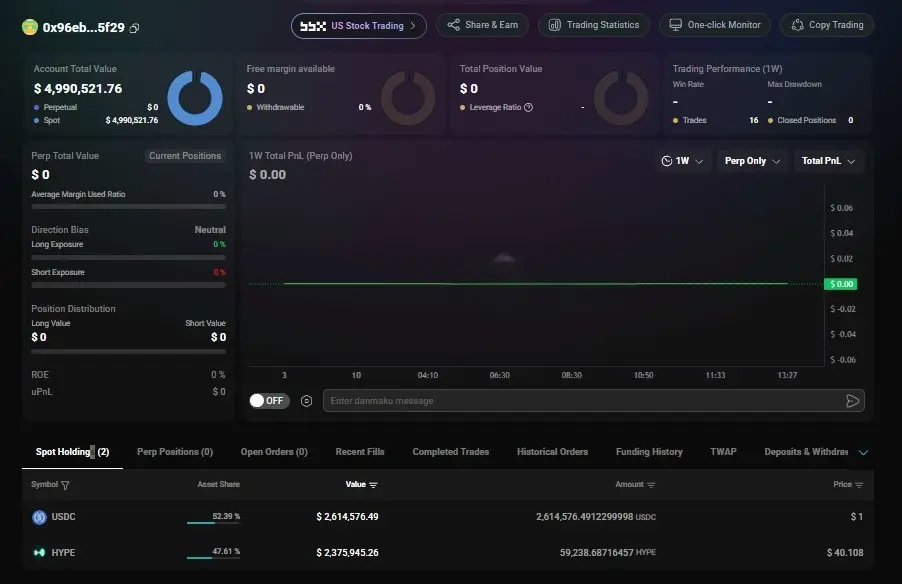Copy the wallet address 0x96eb...5f29
This screenshot has width=902, height=584.
click(134, 28)
